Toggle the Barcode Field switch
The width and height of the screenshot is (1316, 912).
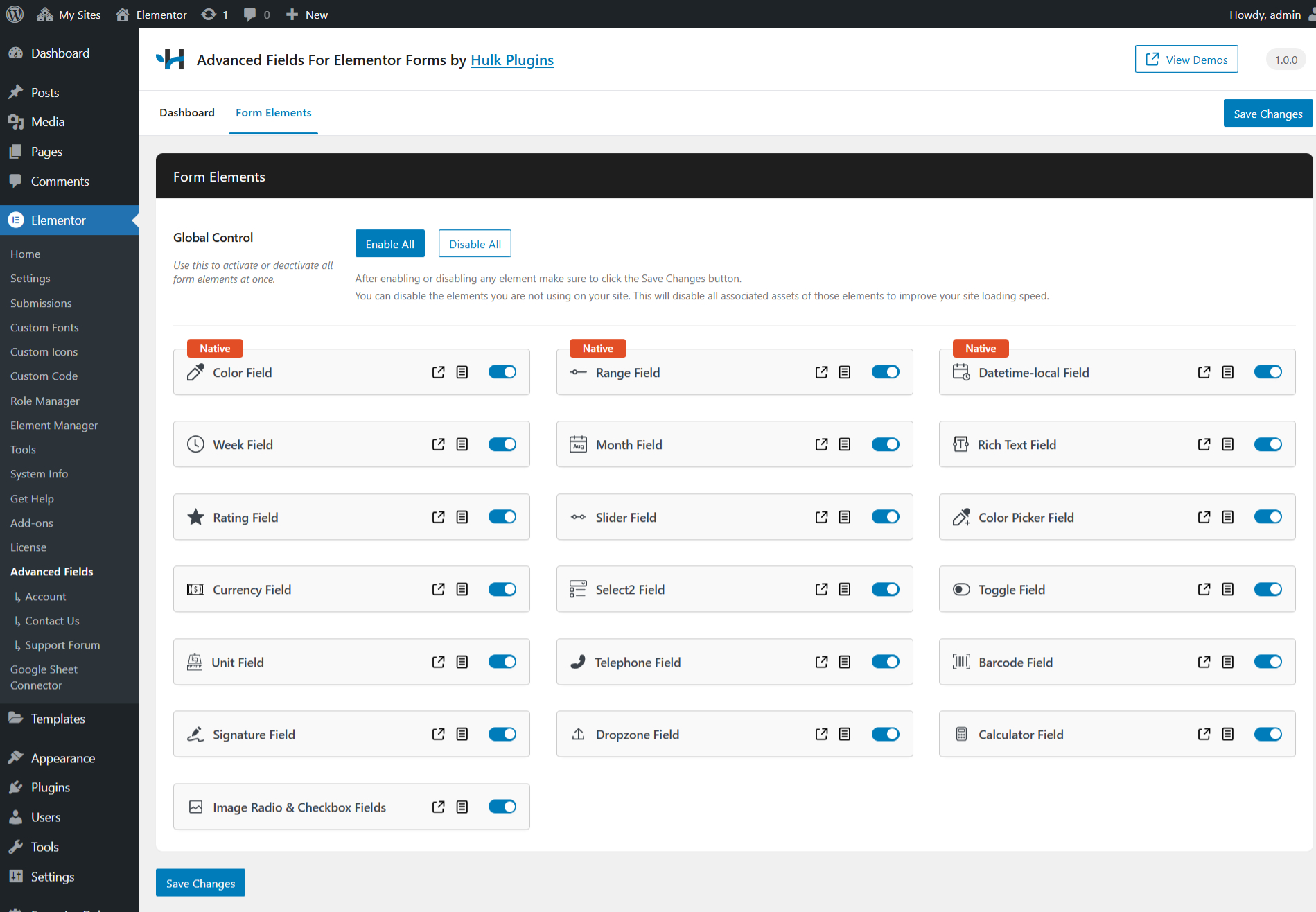1268,662
